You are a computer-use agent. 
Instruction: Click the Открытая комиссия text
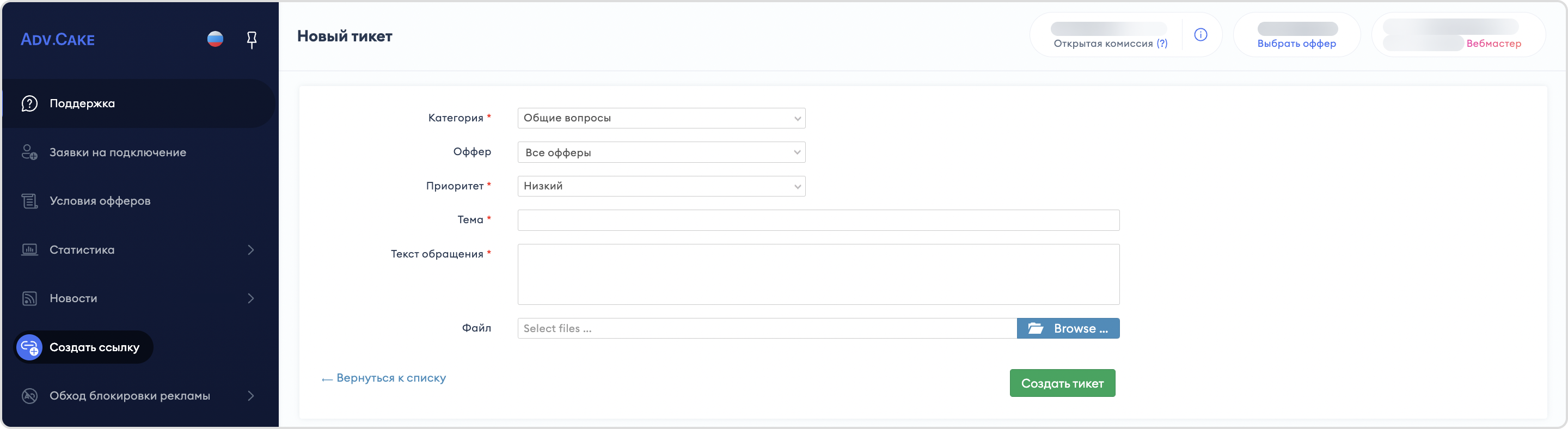[x=1103, y=44]
